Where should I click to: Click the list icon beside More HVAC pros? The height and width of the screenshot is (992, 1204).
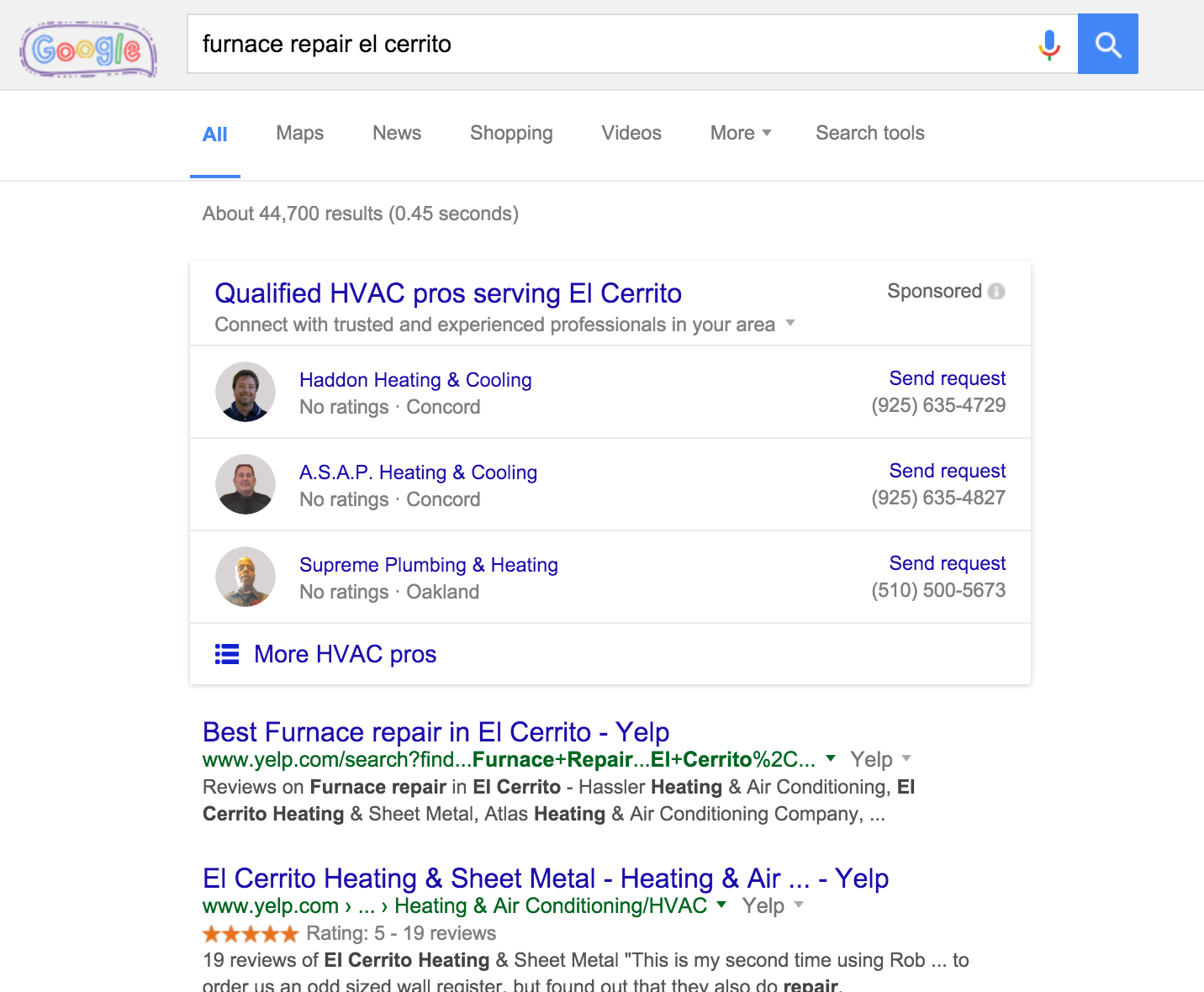tap(227, 654)
